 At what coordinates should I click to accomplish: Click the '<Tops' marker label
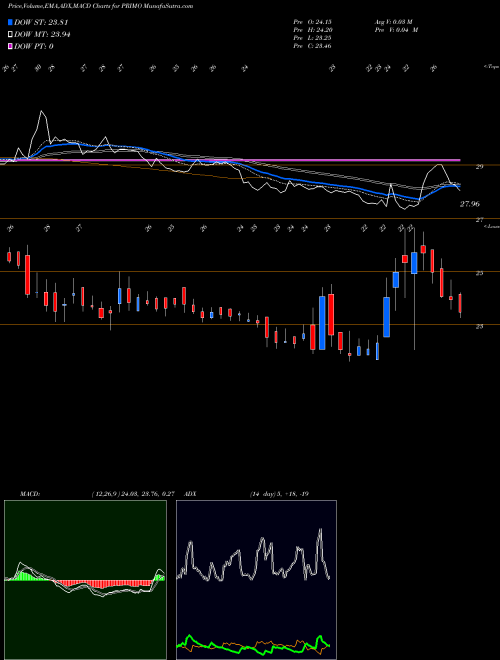pyautogui.click(x=491, y=67)
